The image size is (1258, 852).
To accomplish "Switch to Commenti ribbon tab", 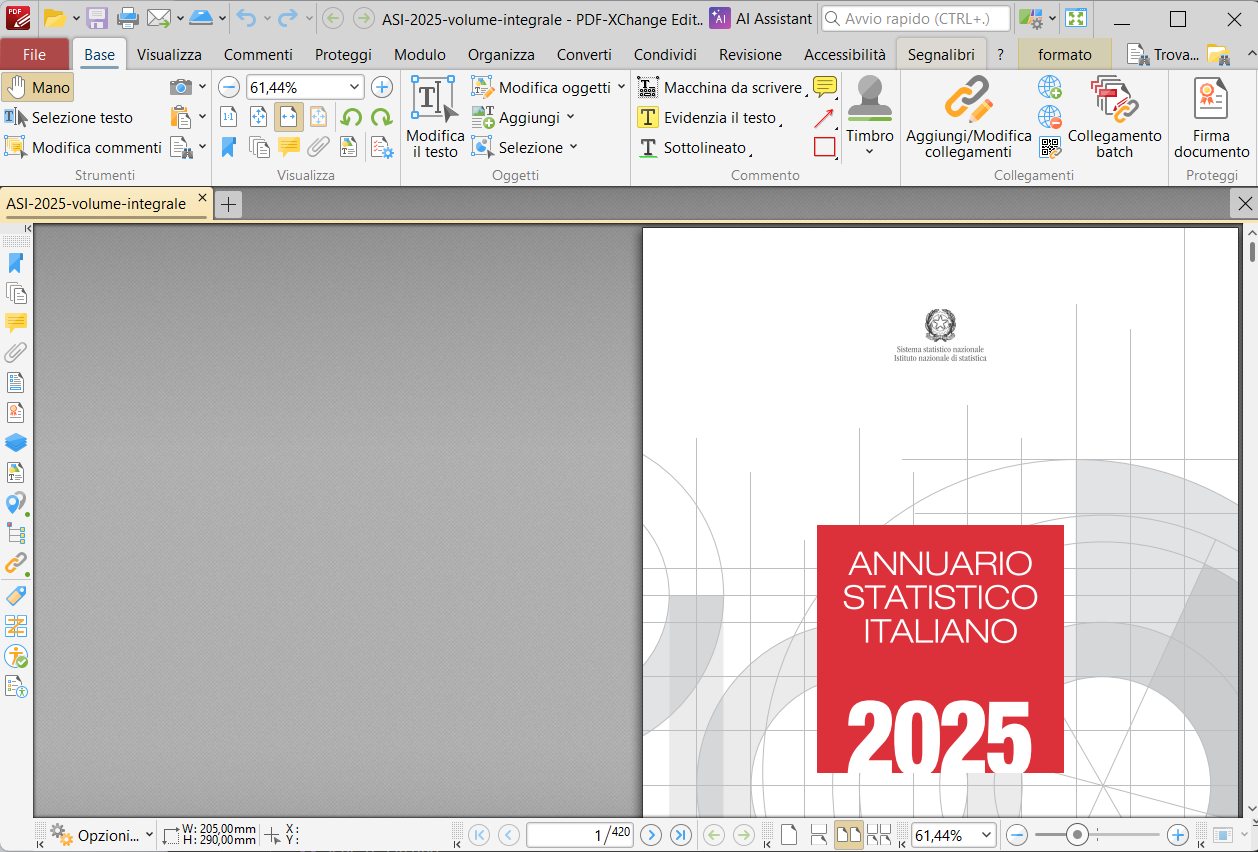I will (258, 54).
